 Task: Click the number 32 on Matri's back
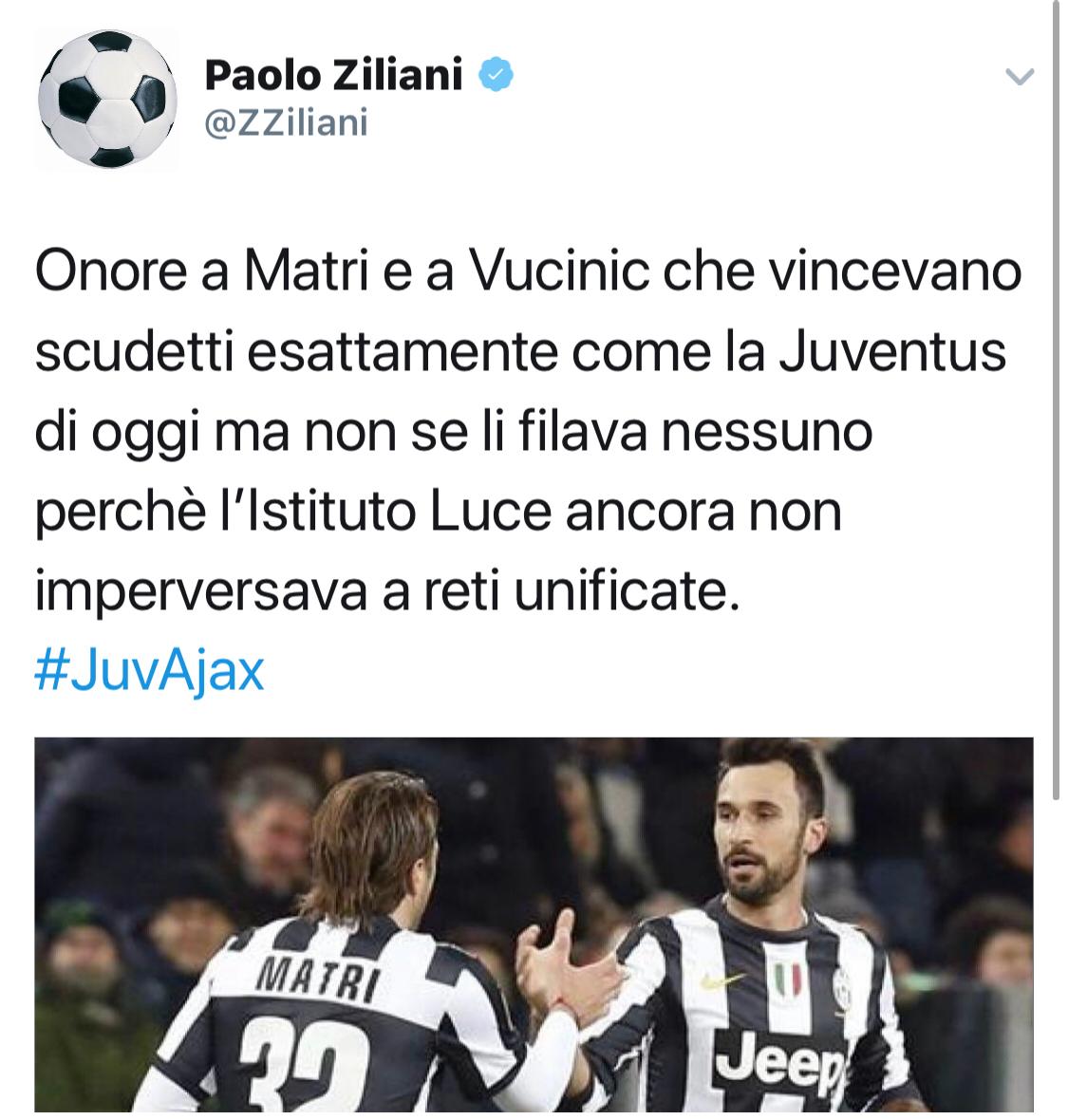coord(304,1068)
